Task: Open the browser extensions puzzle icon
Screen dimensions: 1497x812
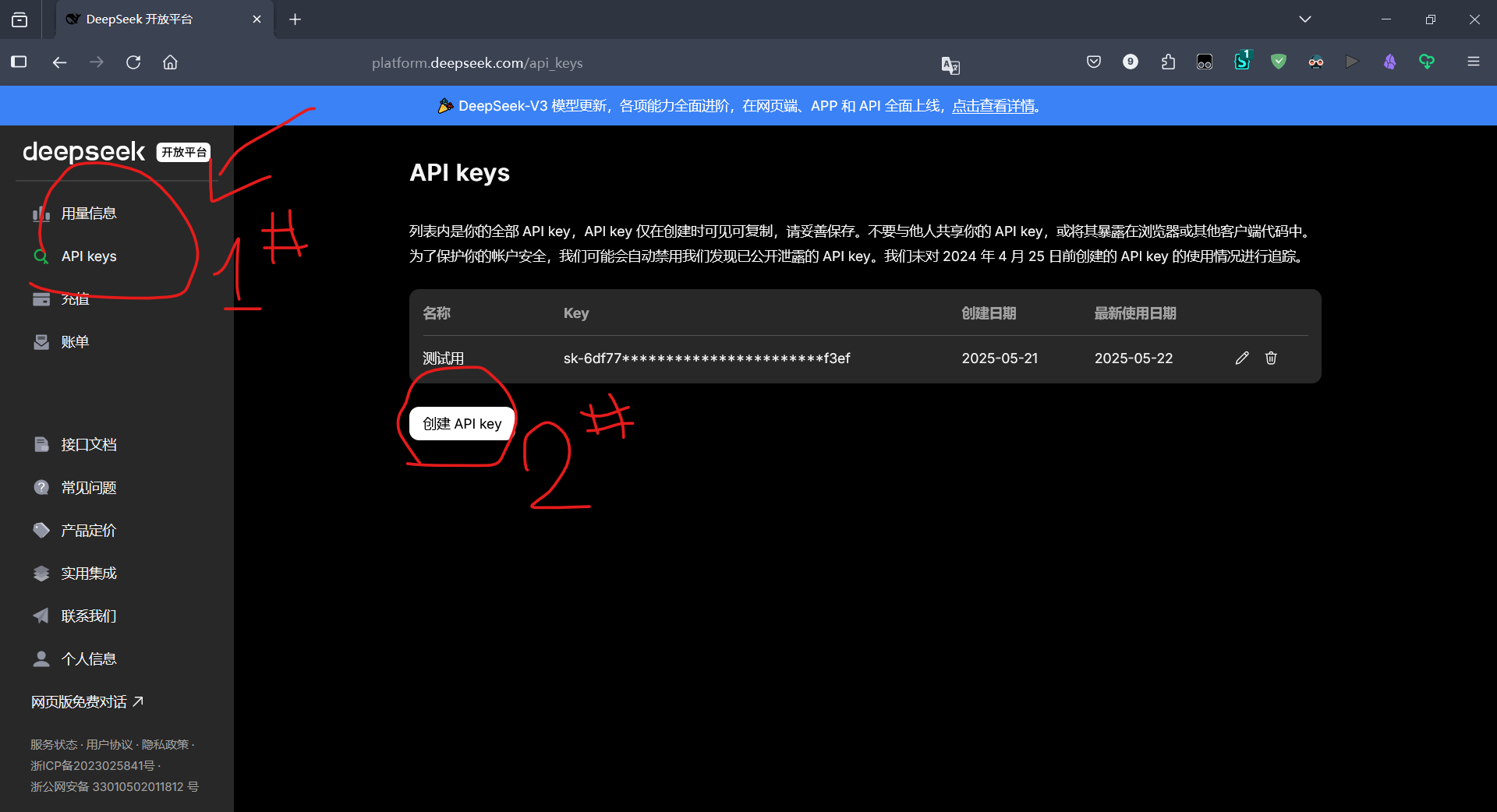Action: (1167, 62)
